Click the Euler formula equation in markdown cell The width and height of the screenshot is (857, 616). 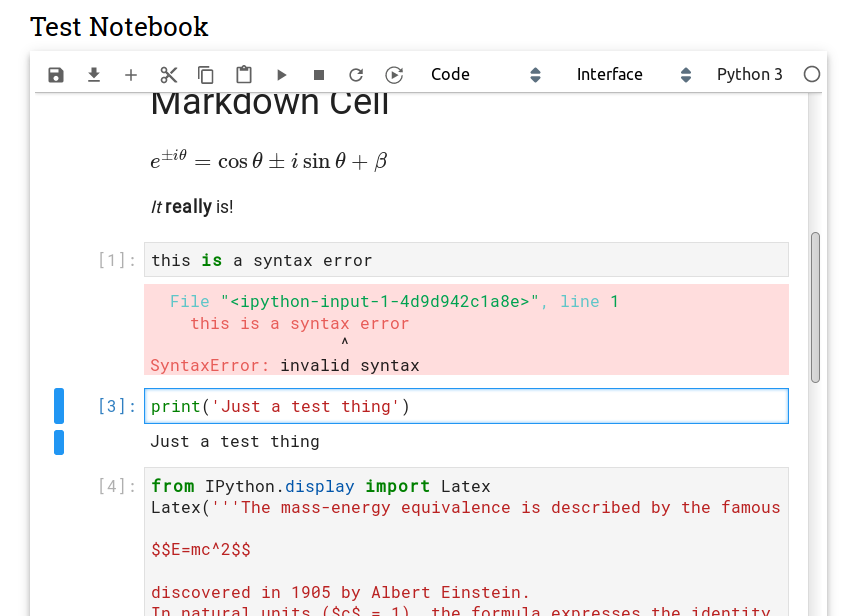(x=269, y=161)
